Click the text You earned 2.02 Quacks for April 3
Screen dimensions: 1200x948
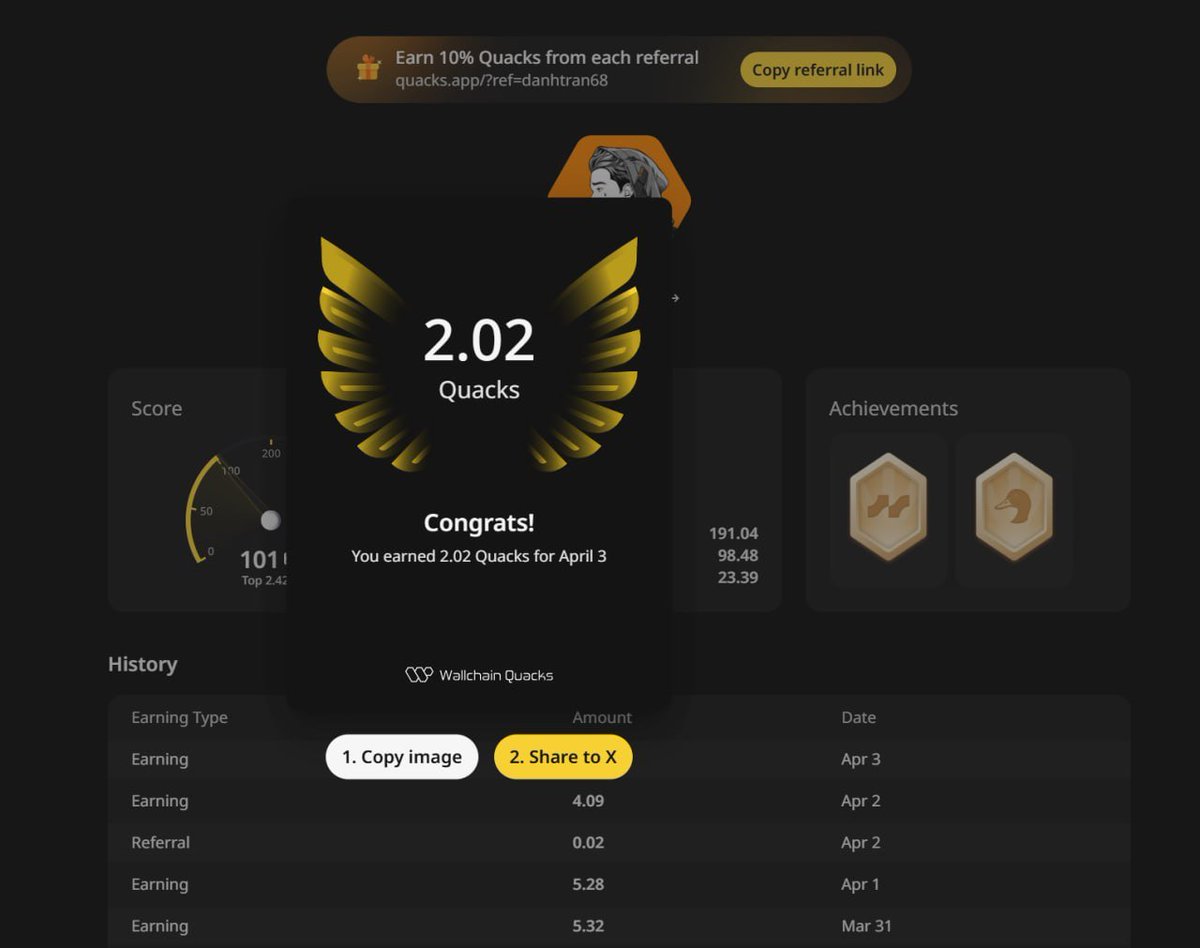tap(479, 556)
